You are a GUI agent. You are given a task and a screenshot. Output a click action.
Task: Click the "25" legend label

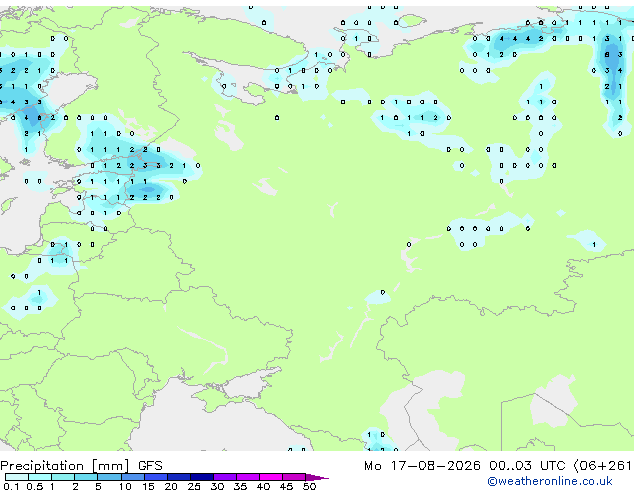(x=194, y=486)
